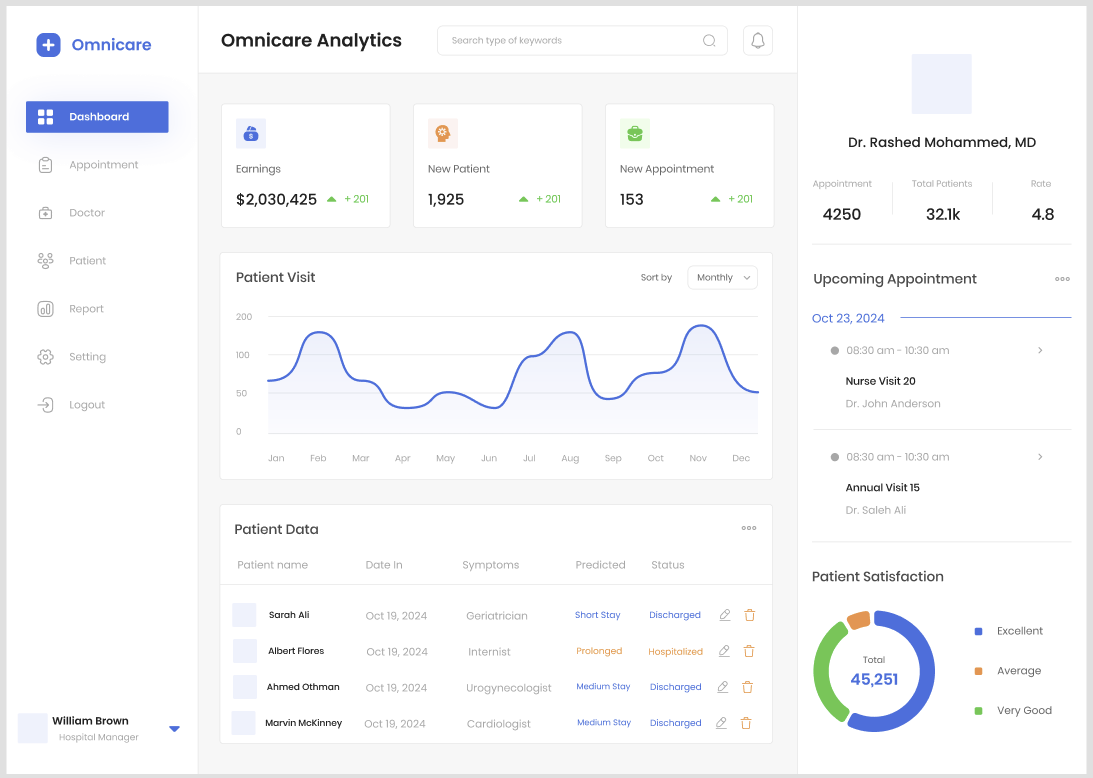The width and height of the screenshot is (1093, 778).
Task: Click edit pencil icon for Sarah Ali
Action: (x=725, y=615)
